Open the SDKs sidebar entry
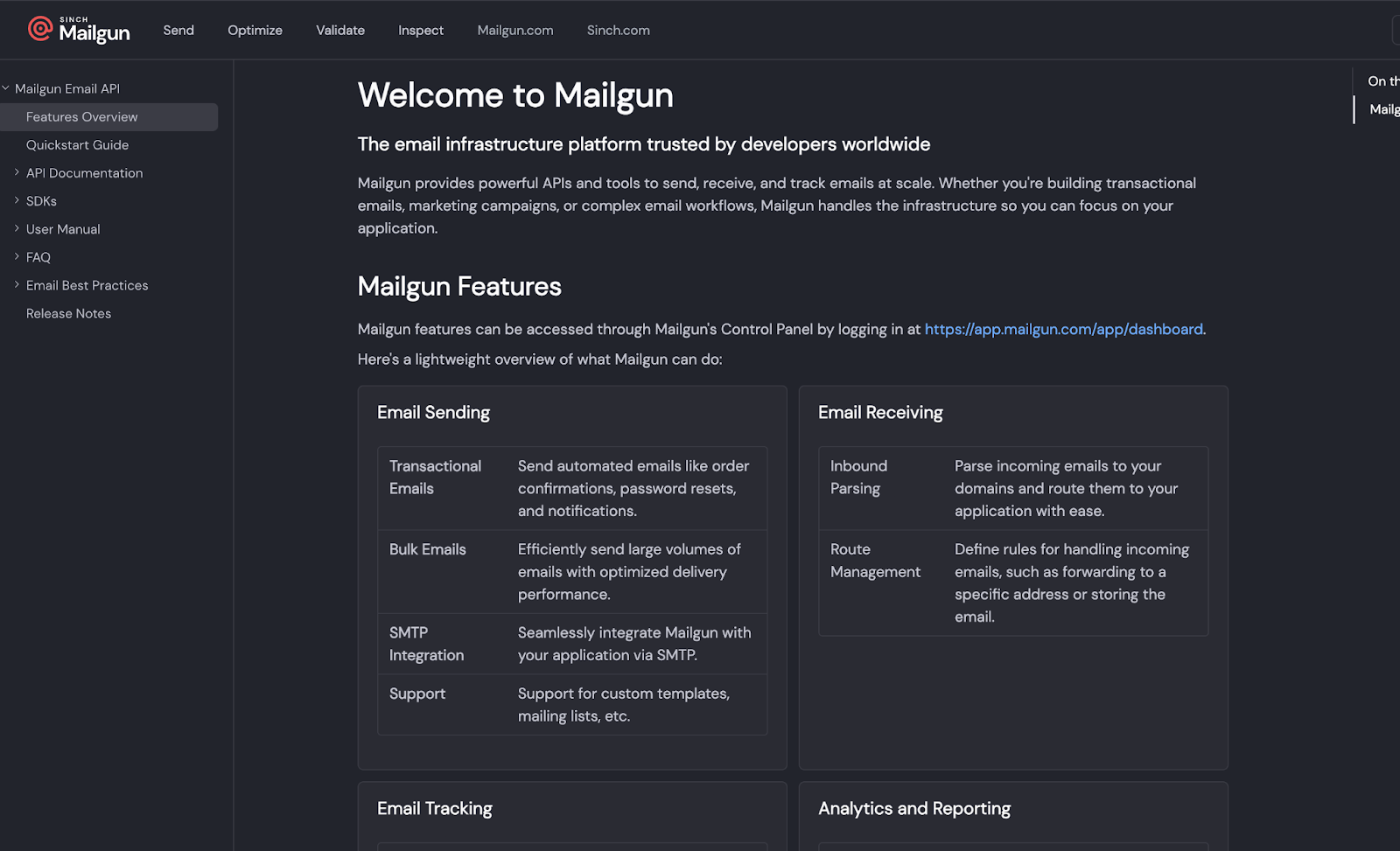Screen dimensions: 1400x851 point(41,201)
